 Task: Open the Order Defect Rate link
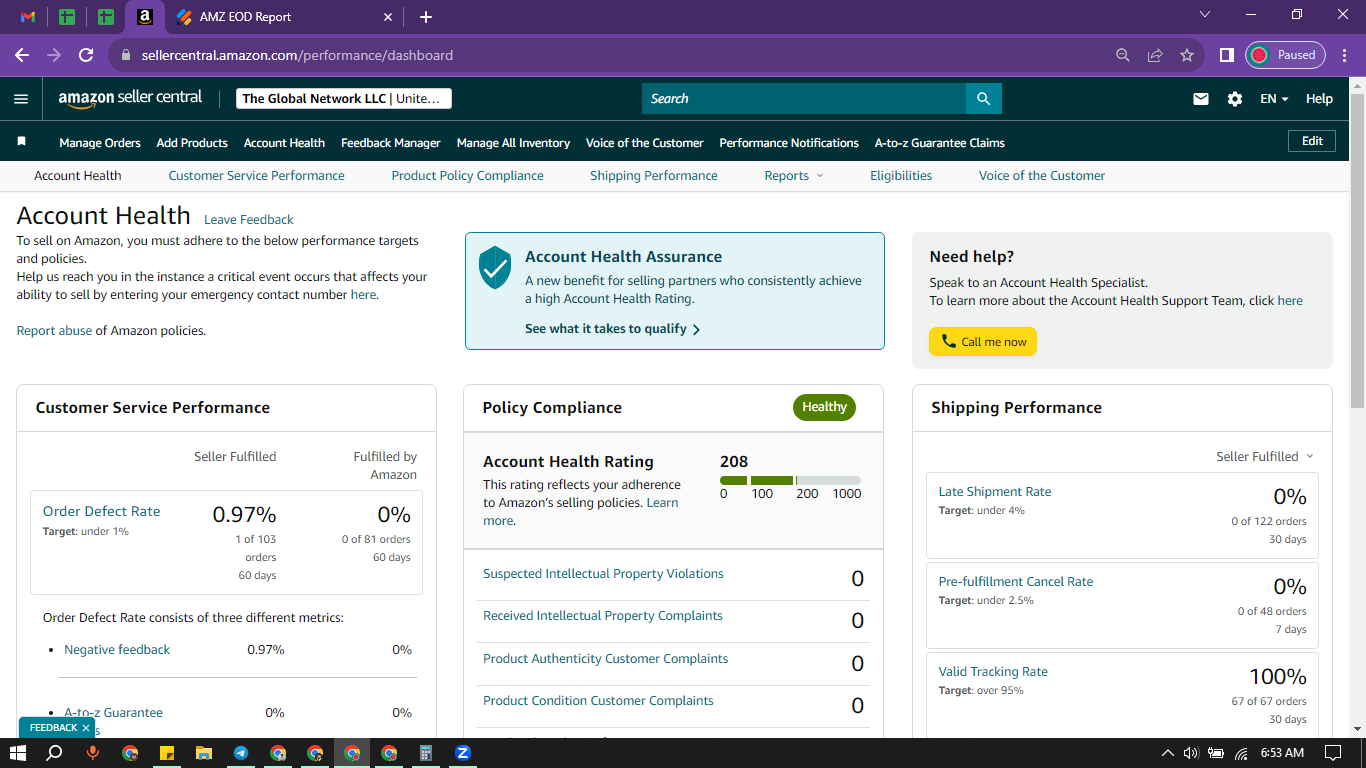point(102,511)
